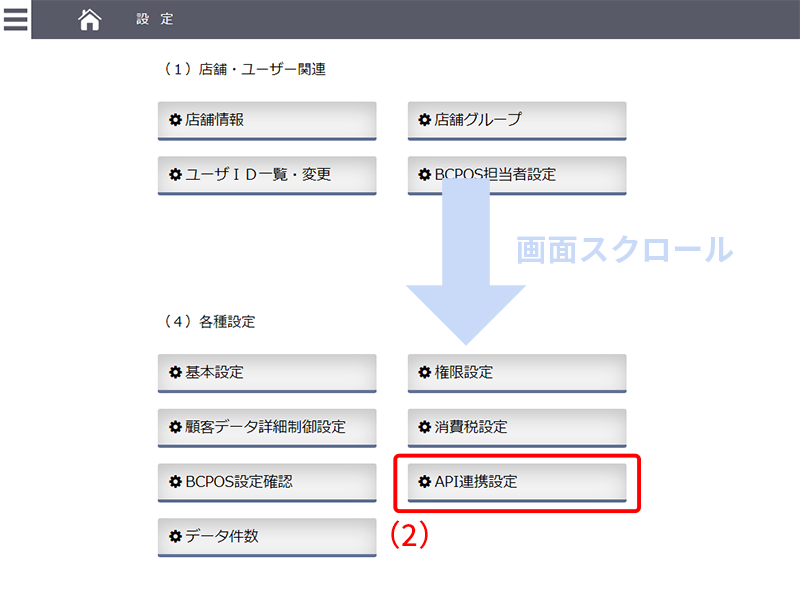Open the hamburger menu
Image resolution: width=800 pixels, height=600 pixels.
tap(15, 19)
